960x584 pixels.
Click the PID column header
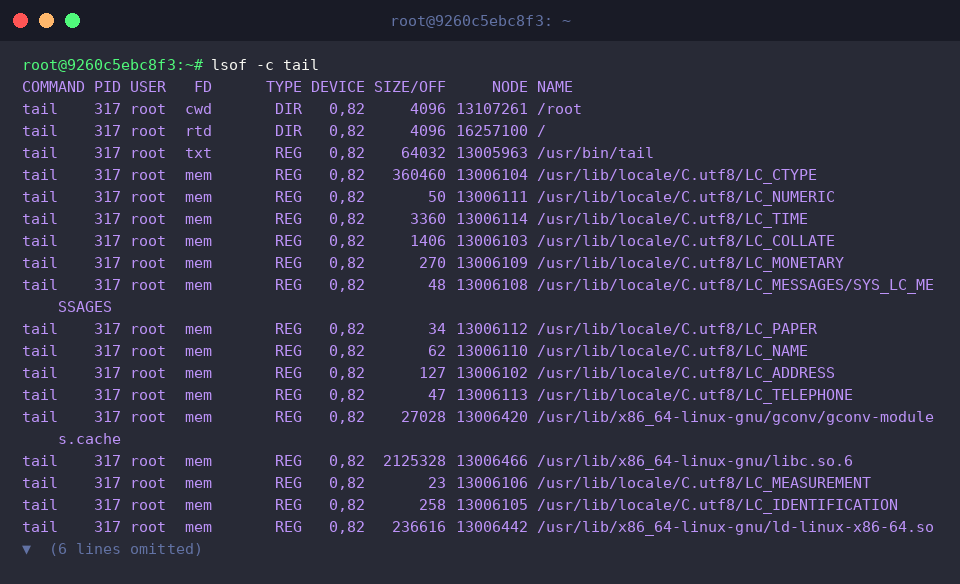(x=107, y=87)
